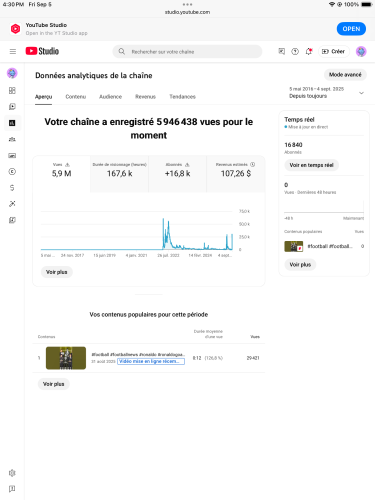Open the help question mark icon
The image size is (375, 500).
pos(295,51)
